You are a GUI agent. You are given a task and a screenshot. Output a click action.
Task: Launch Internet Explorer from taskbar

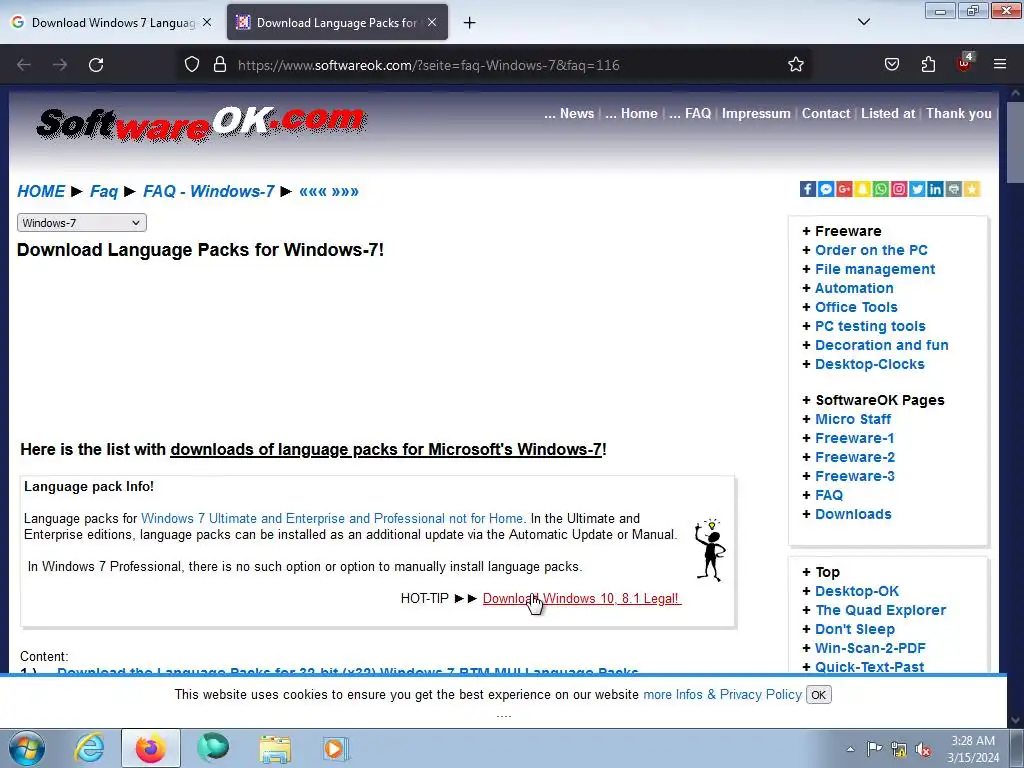coord(89,748)
